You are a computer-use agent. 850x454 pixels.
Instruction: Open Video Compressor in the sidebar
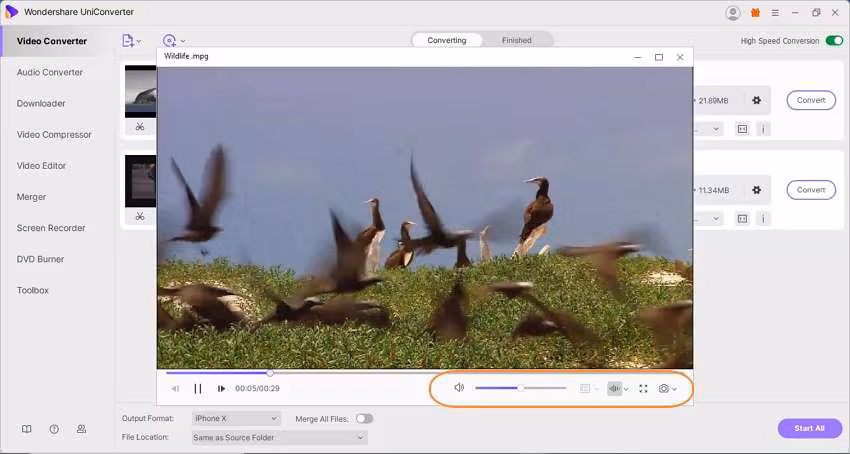(x=54, y=135)
